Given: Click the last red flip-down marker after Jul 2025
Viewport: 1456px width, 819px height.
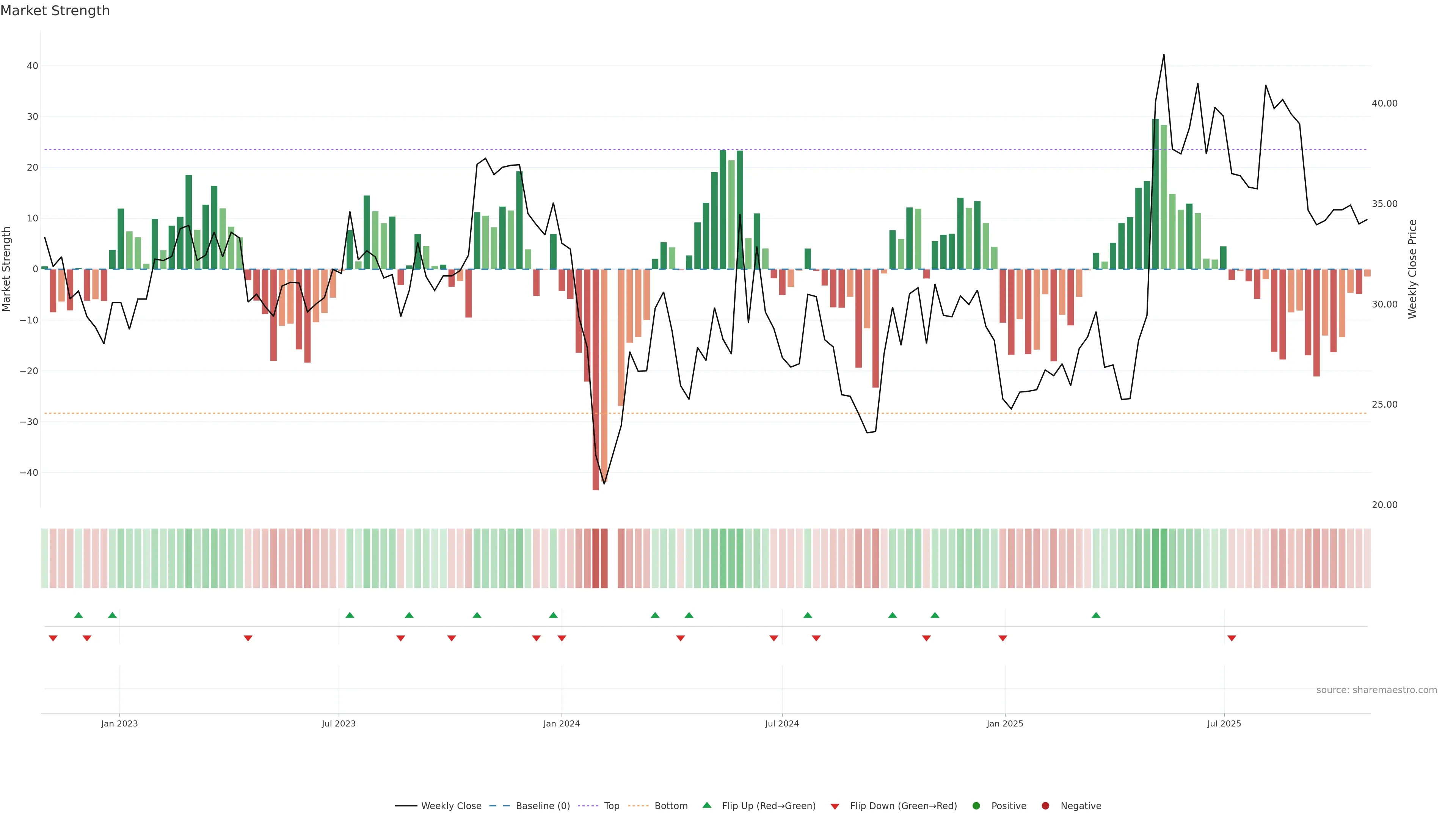Looking at the screenshot, I should click(x=1232, y=638).
